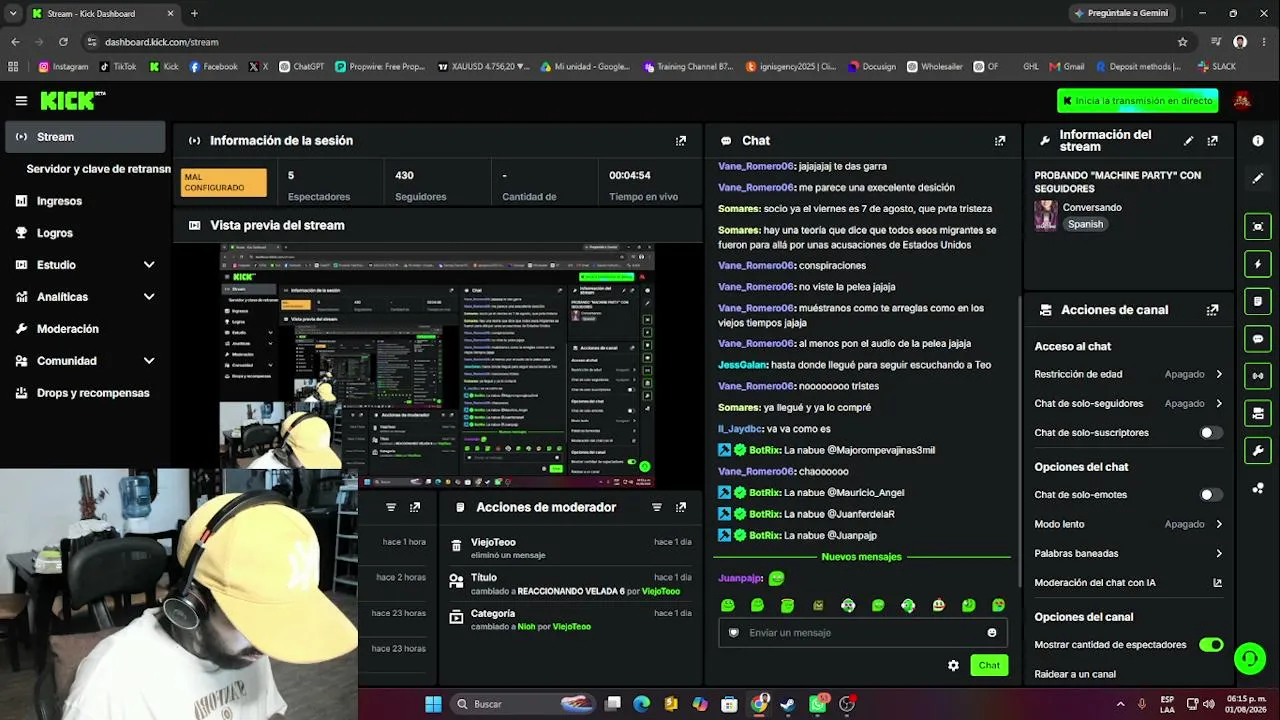Toggle Chat de solo-emotes switch
Image resolution: width=1280 pixels, height=720 pixels.
click(x=1211, y=495)
